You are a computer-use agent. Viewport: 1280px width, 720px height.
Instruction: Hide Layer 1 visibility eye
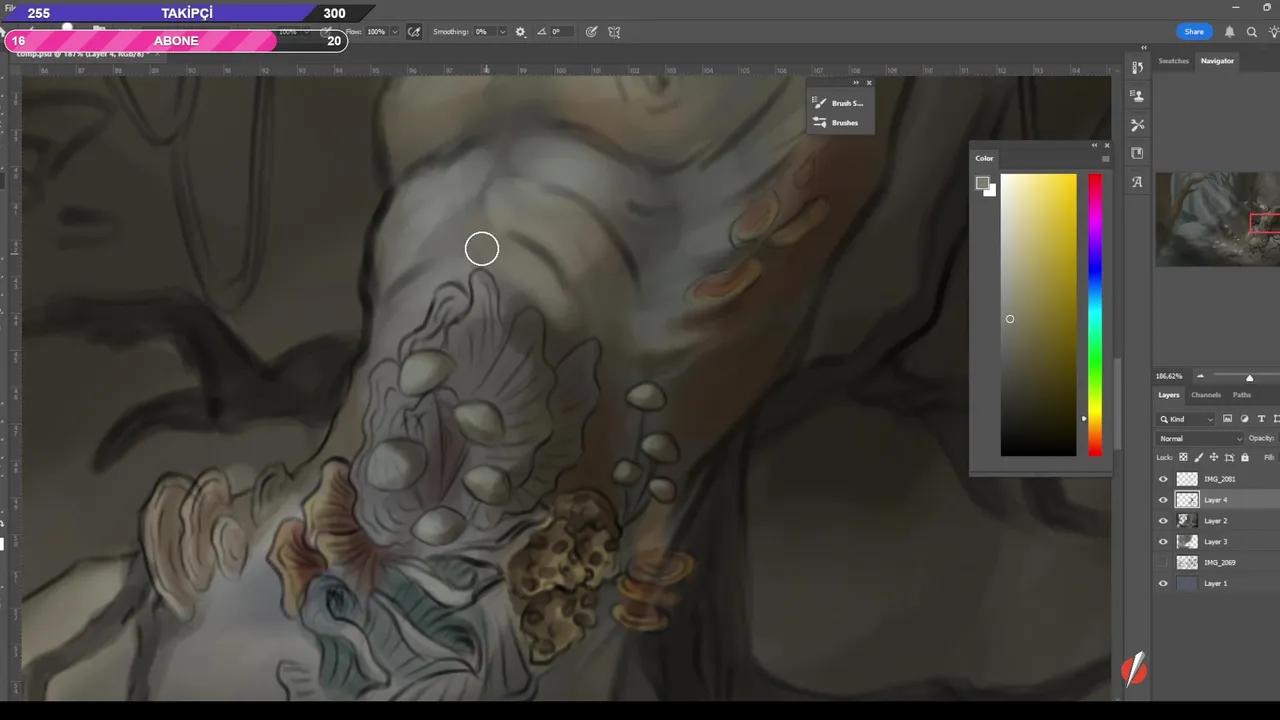click(x=1162, y=583)
